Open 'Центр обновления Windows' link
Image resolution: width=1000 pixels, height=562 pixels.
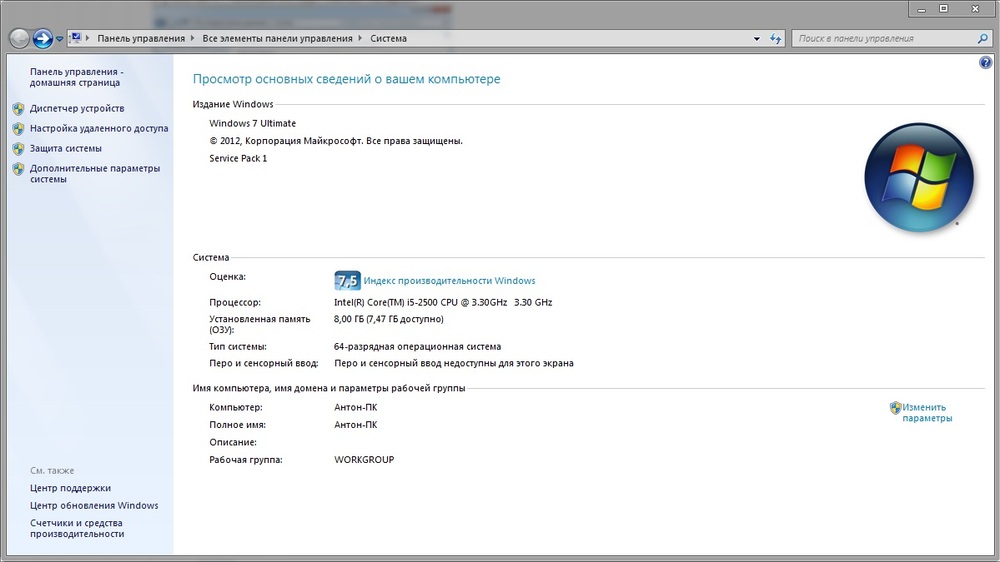94,506
